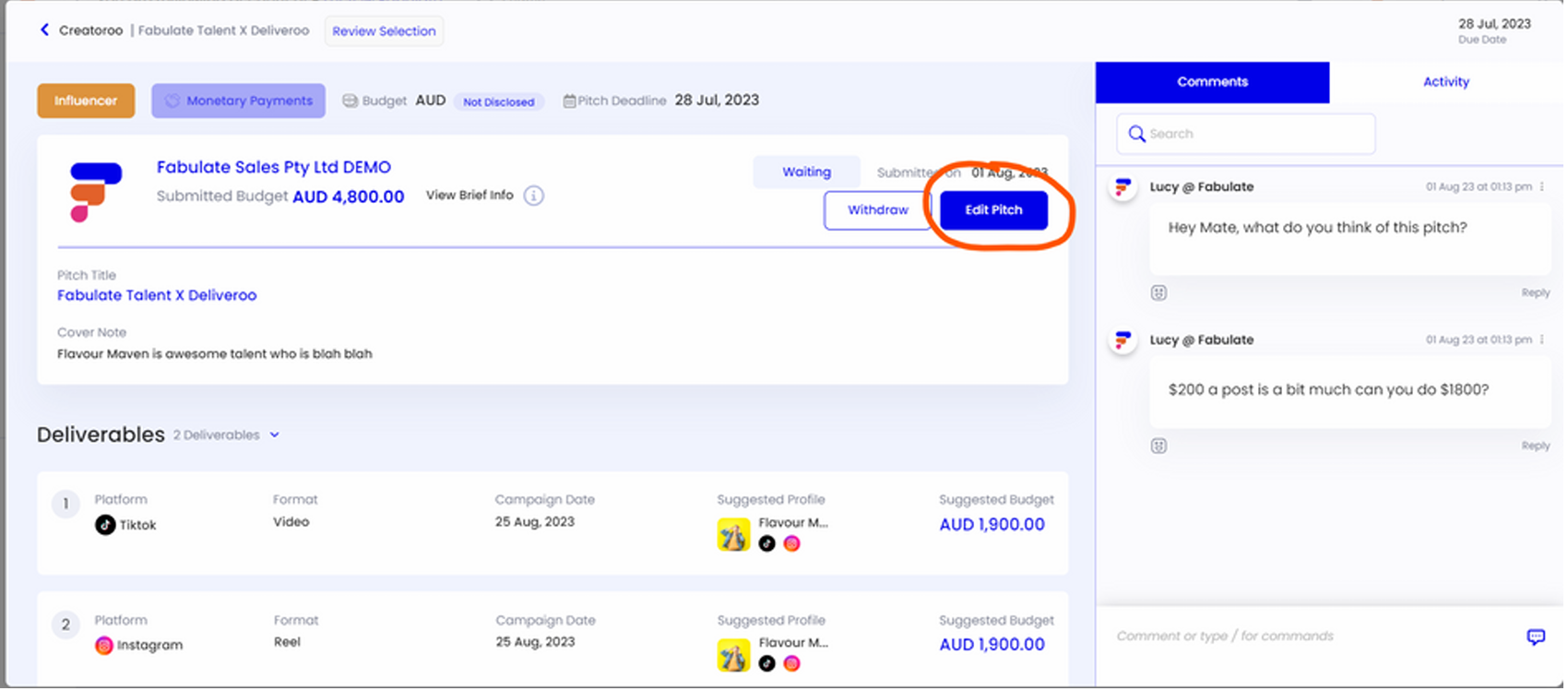
Task: Open Flavour M profile thumbnail in deliverable 2
Action: pyautogui.click(x=733, y=655)
